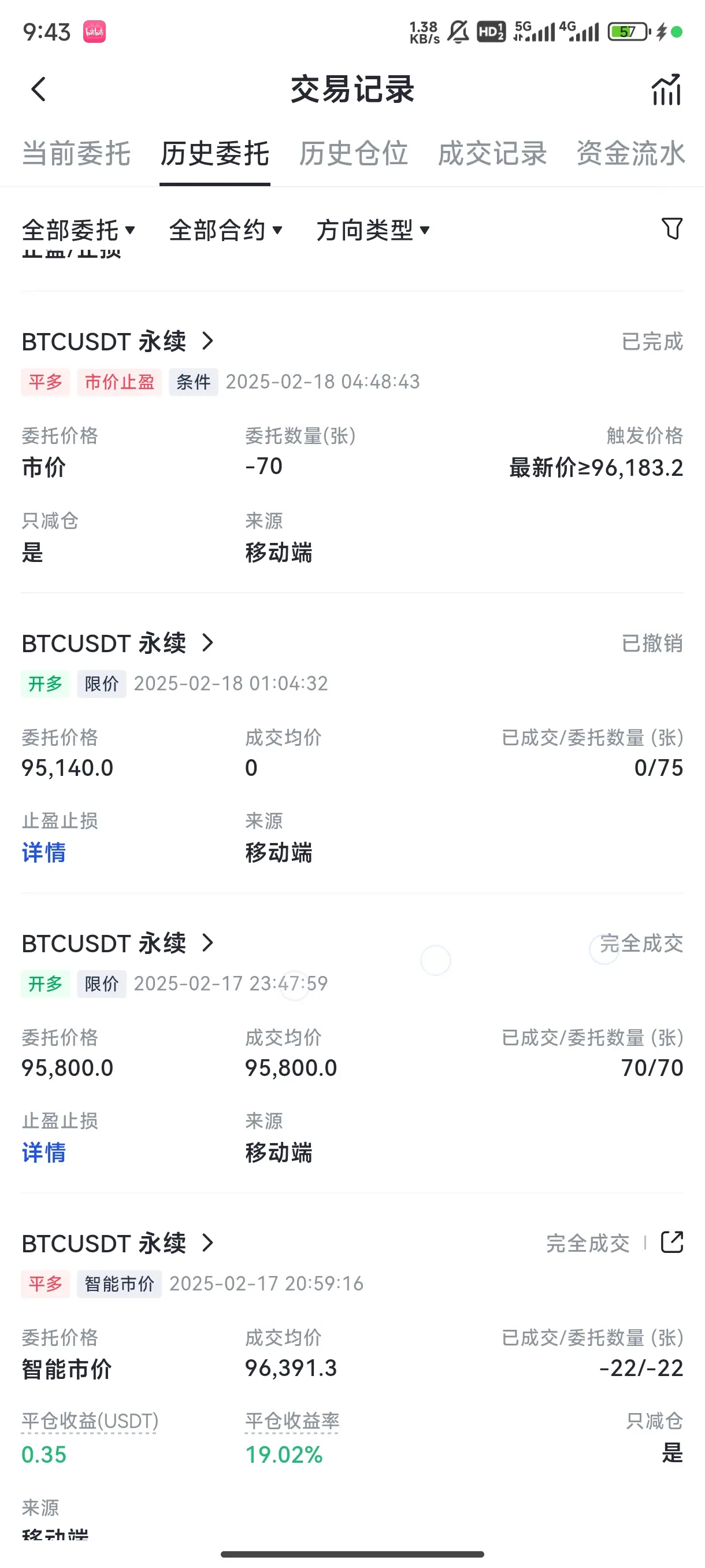Screen dimensions: 705x1568
Task: Tap share icon on 20:59:16 order
Action: click(671, 1242)
